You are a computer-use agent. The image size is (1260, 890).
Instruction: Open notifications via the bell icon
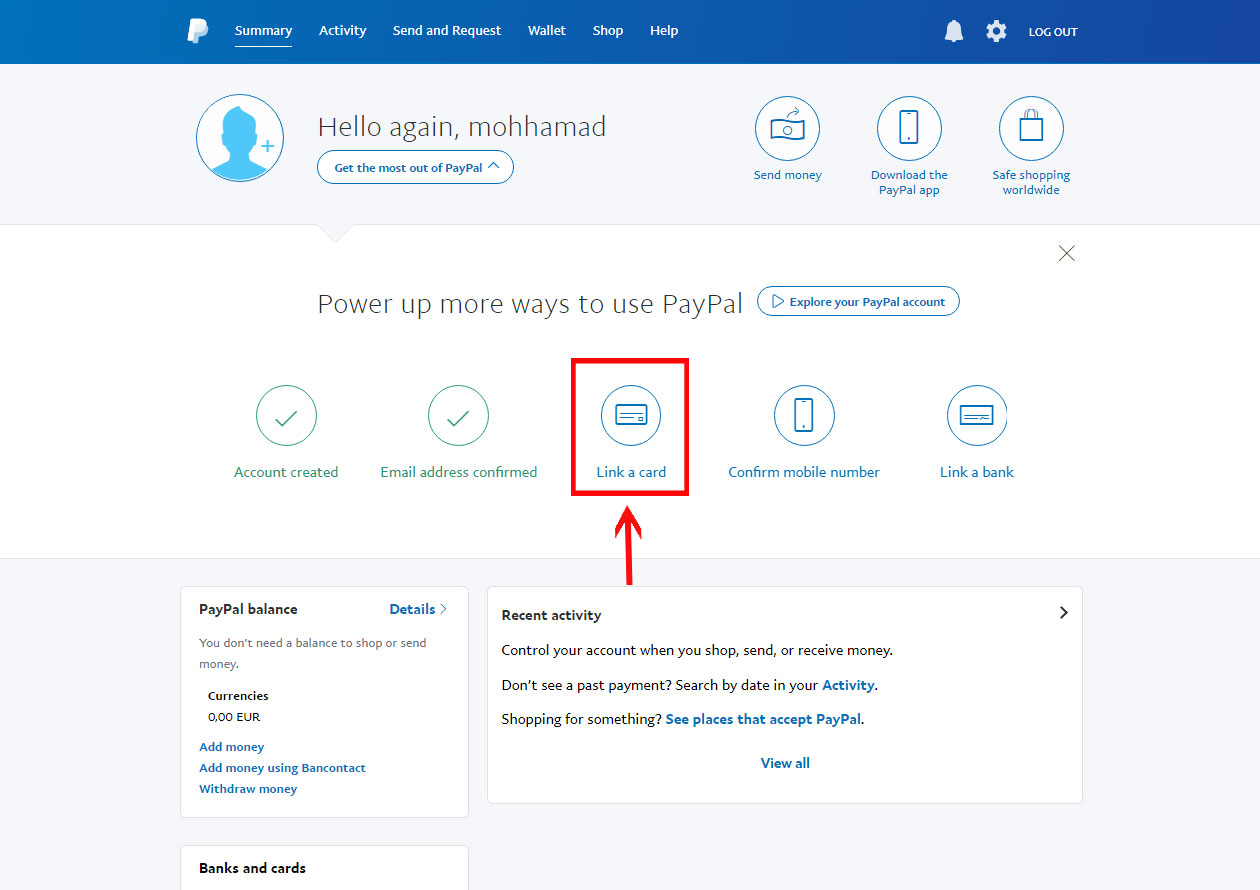coord(953,30)
